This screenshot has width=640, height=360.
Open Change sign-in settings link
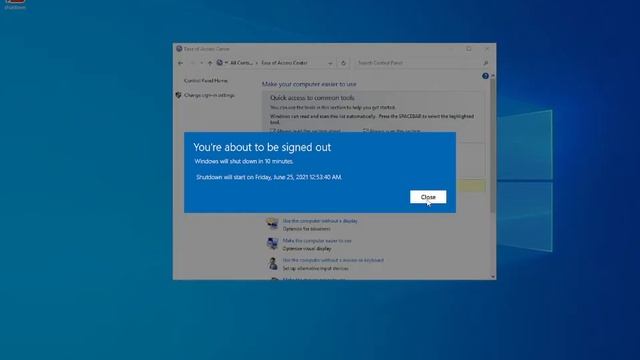point(209,95)
